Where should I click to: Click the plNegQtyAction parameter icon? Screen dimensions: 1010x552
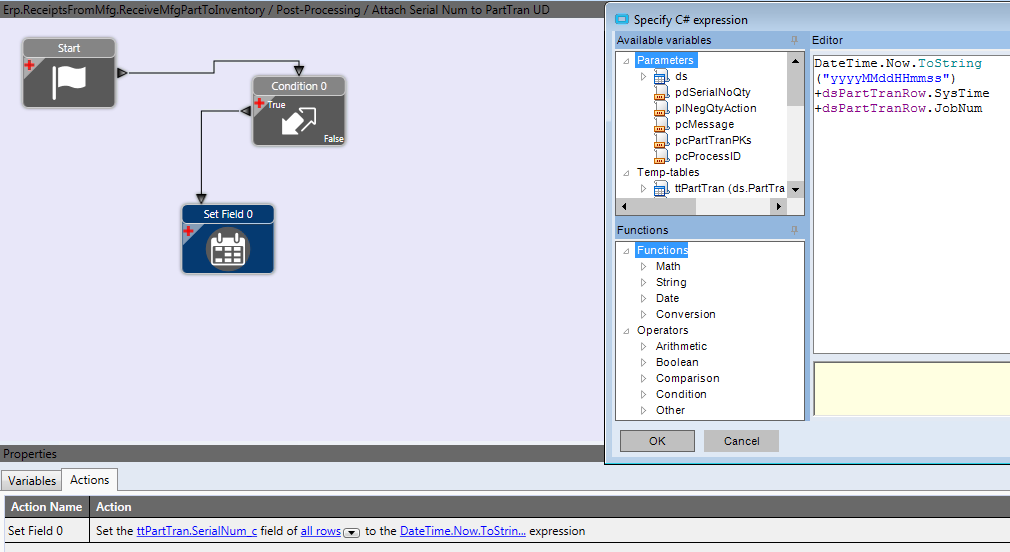(x=661, y=109)
